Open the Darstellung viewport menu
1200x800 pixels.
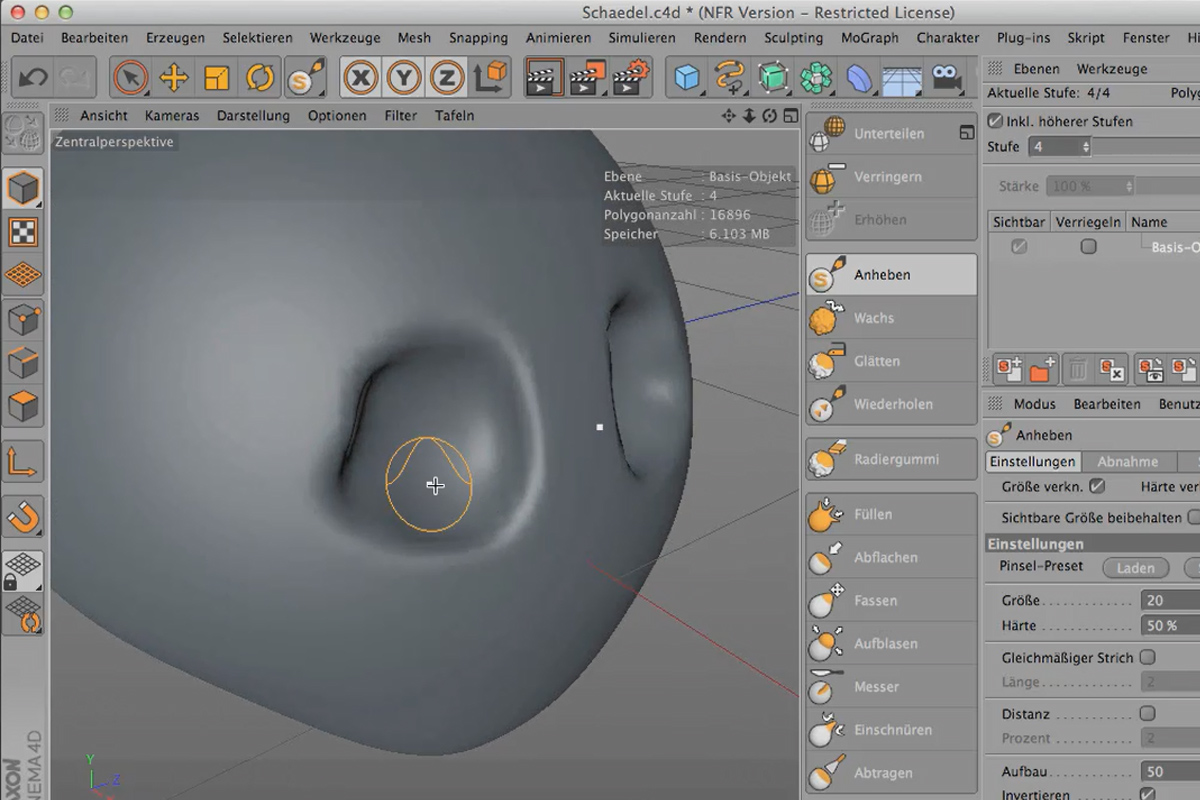[x=253, y=115]
